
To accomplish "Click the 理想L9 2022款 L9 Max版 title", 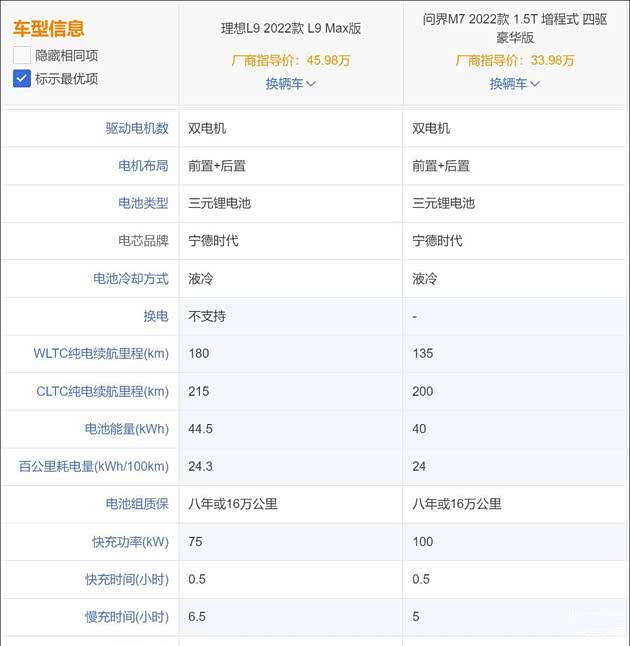I will point(290,29).
